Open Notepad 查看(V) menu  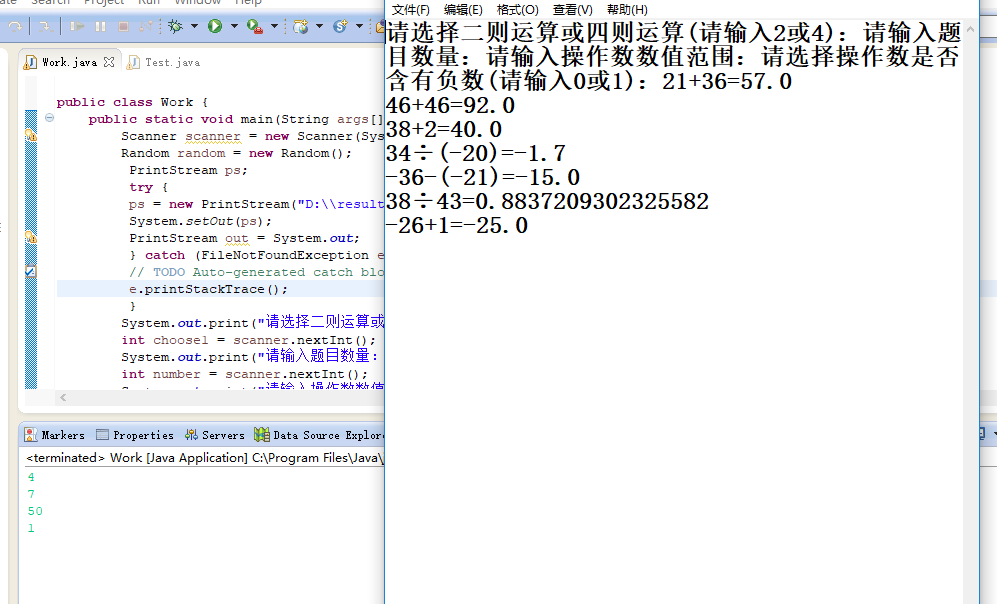click(x=572, y=10)
